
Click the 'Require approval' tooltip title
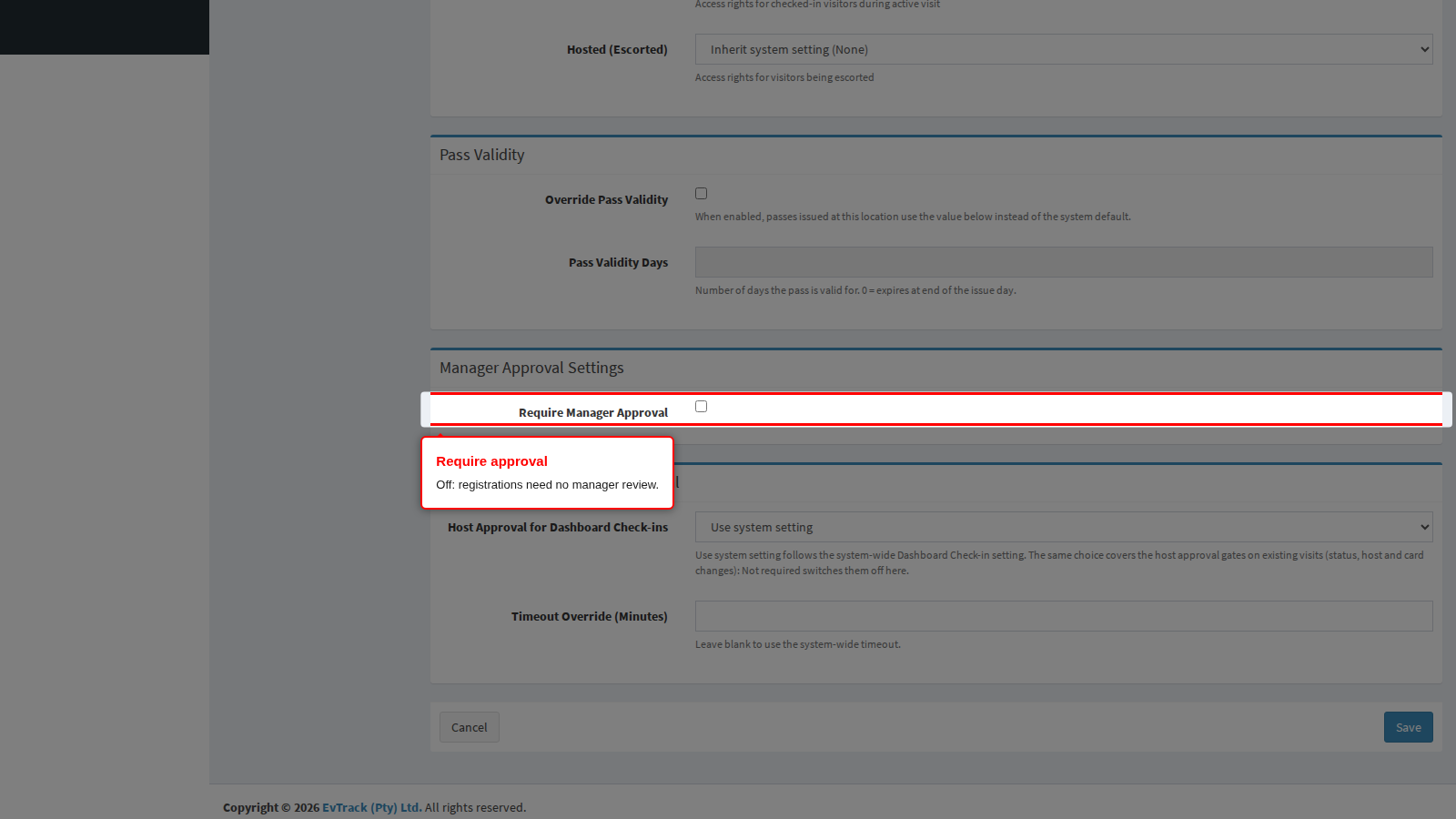tap(491, 461)
